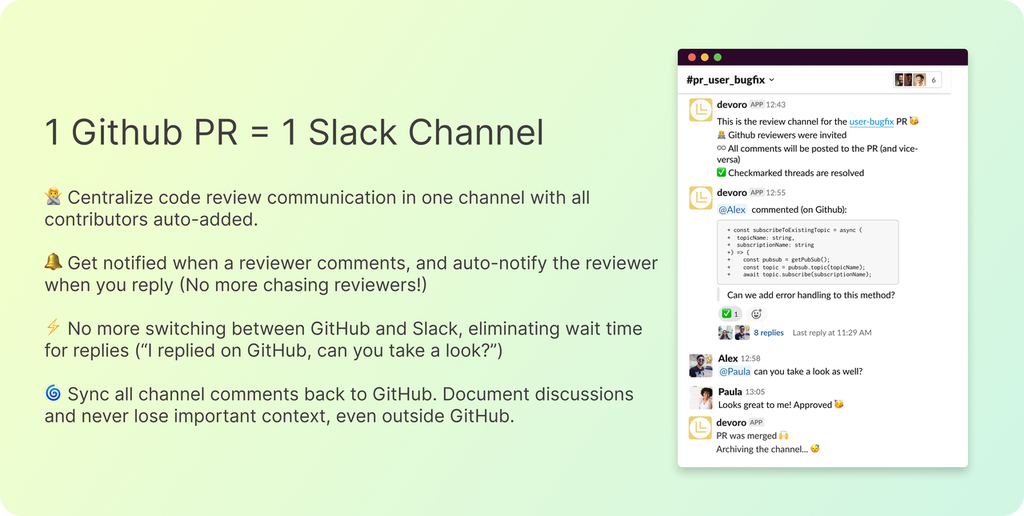1024x516 pixels.
Task: Click the devoro avatar beside 'PR was merged'
Action: click(701, 428)
